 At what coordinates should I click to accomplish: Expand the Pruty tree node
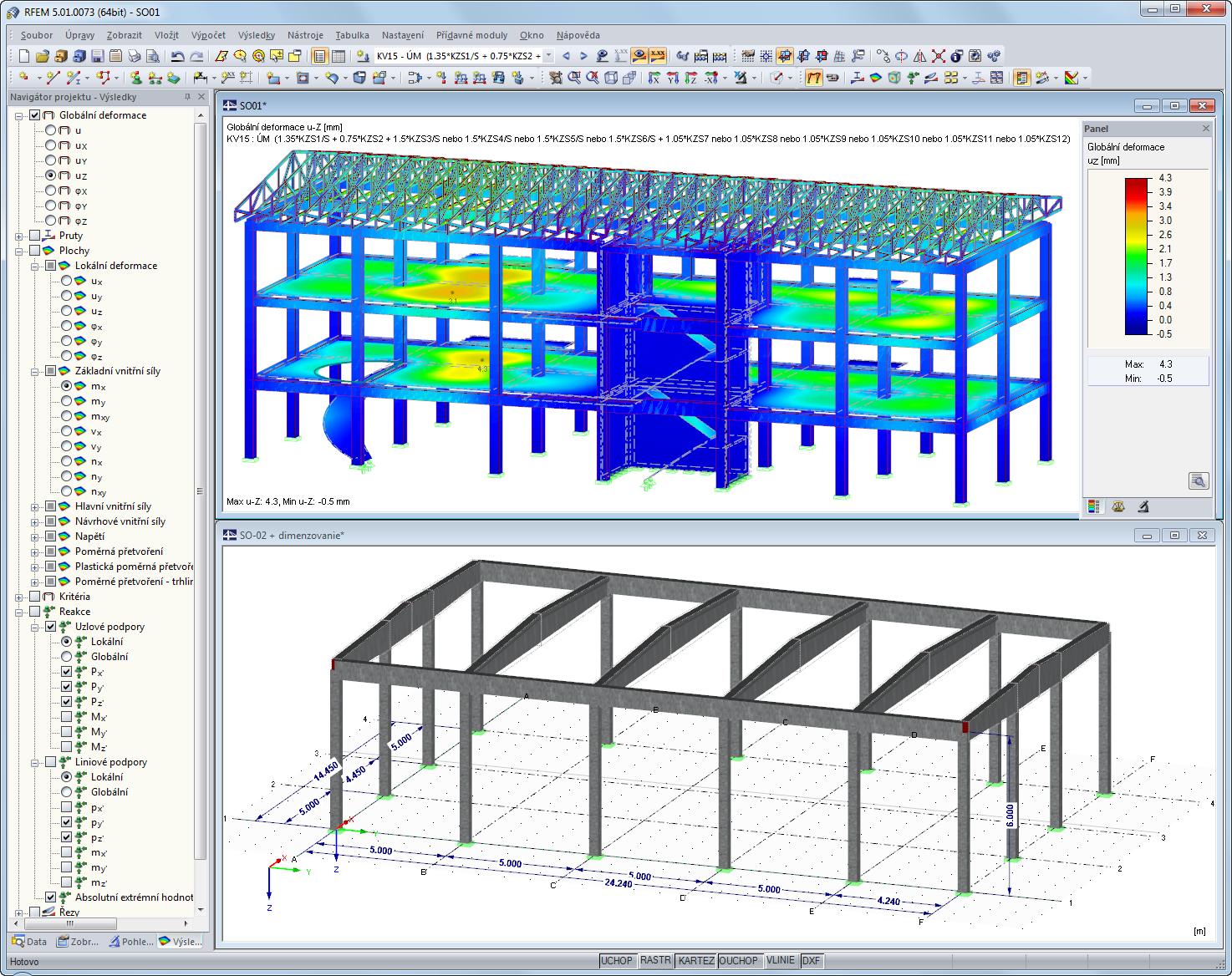coord(19,236)
